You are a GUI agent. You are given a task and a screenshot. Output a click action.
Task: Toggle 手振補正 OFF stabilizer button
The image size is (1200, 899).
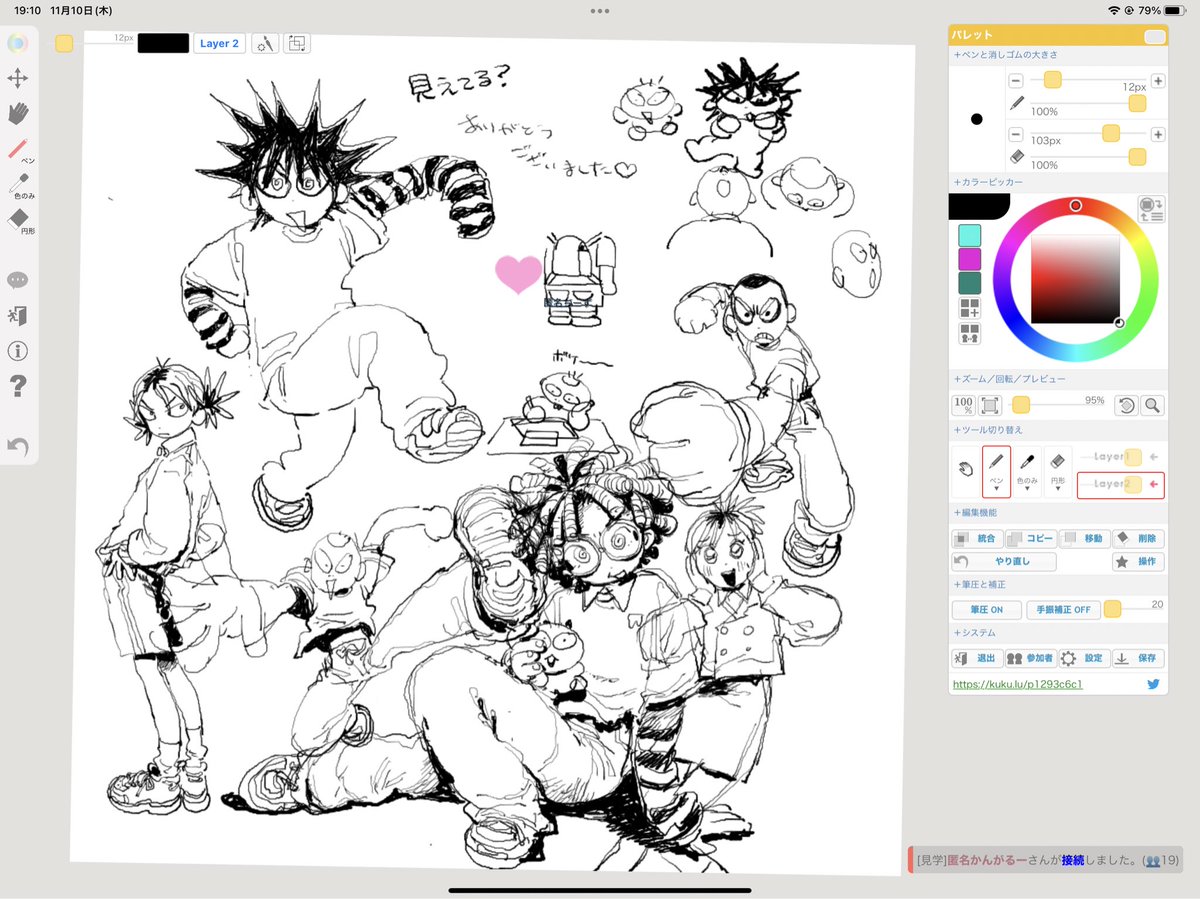1063,610
